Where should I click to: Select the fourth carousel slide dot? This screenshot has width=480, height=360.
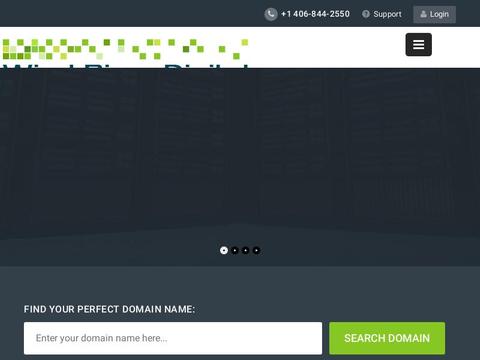(x=256, y=250)
